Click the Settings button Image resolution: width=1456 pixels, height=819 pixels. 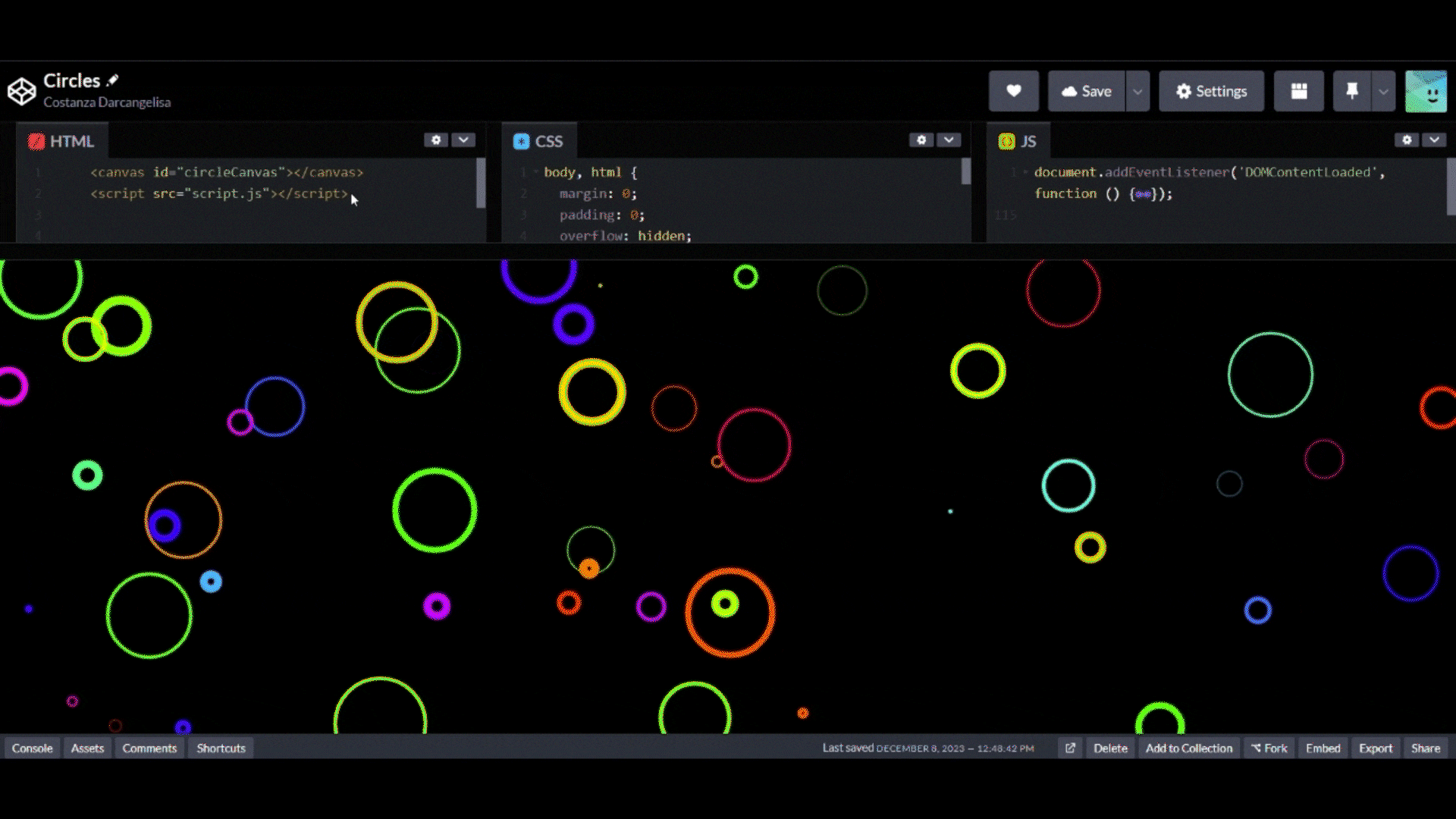pyautogui.click(x=1211, y=91)
